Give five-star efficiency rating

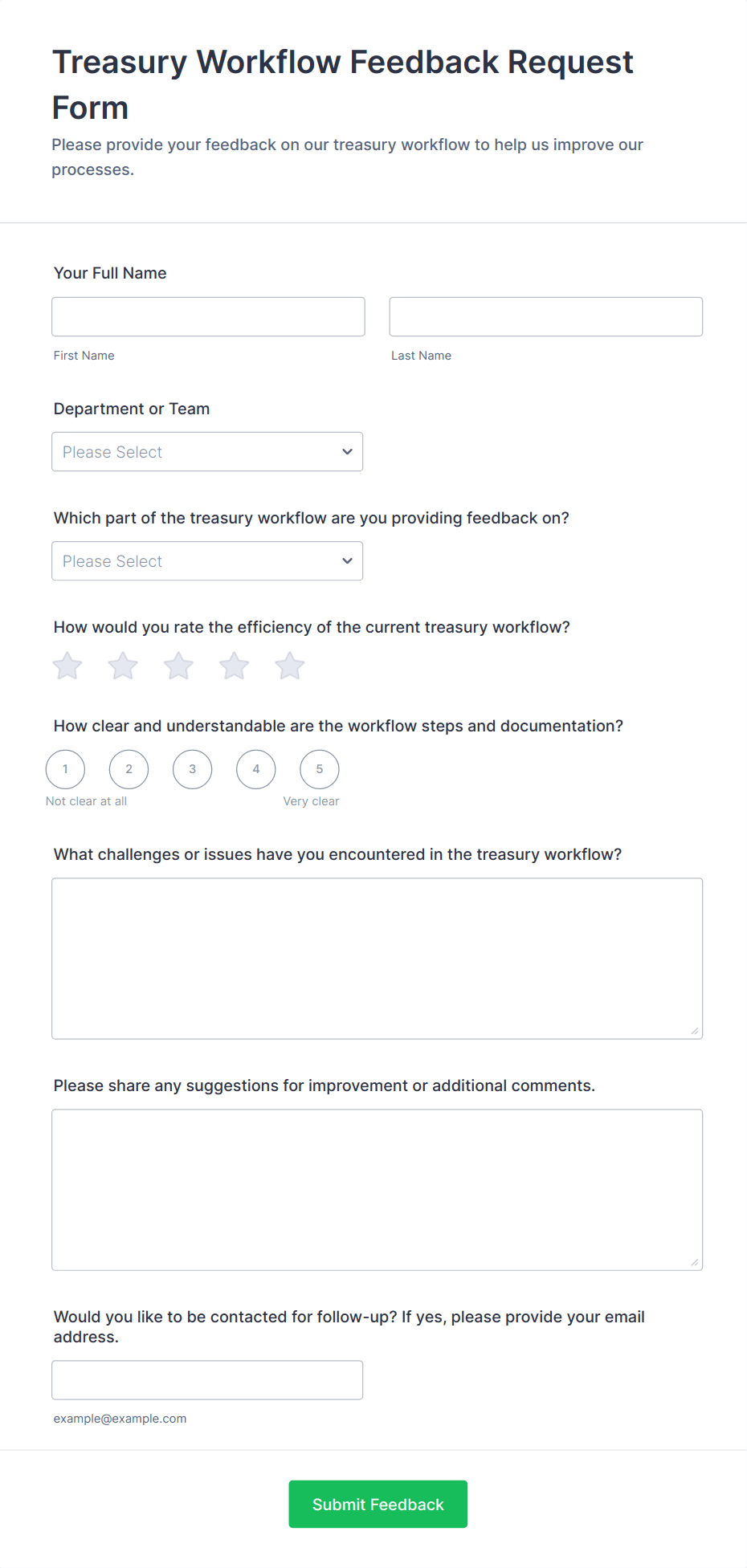(290, 666)
